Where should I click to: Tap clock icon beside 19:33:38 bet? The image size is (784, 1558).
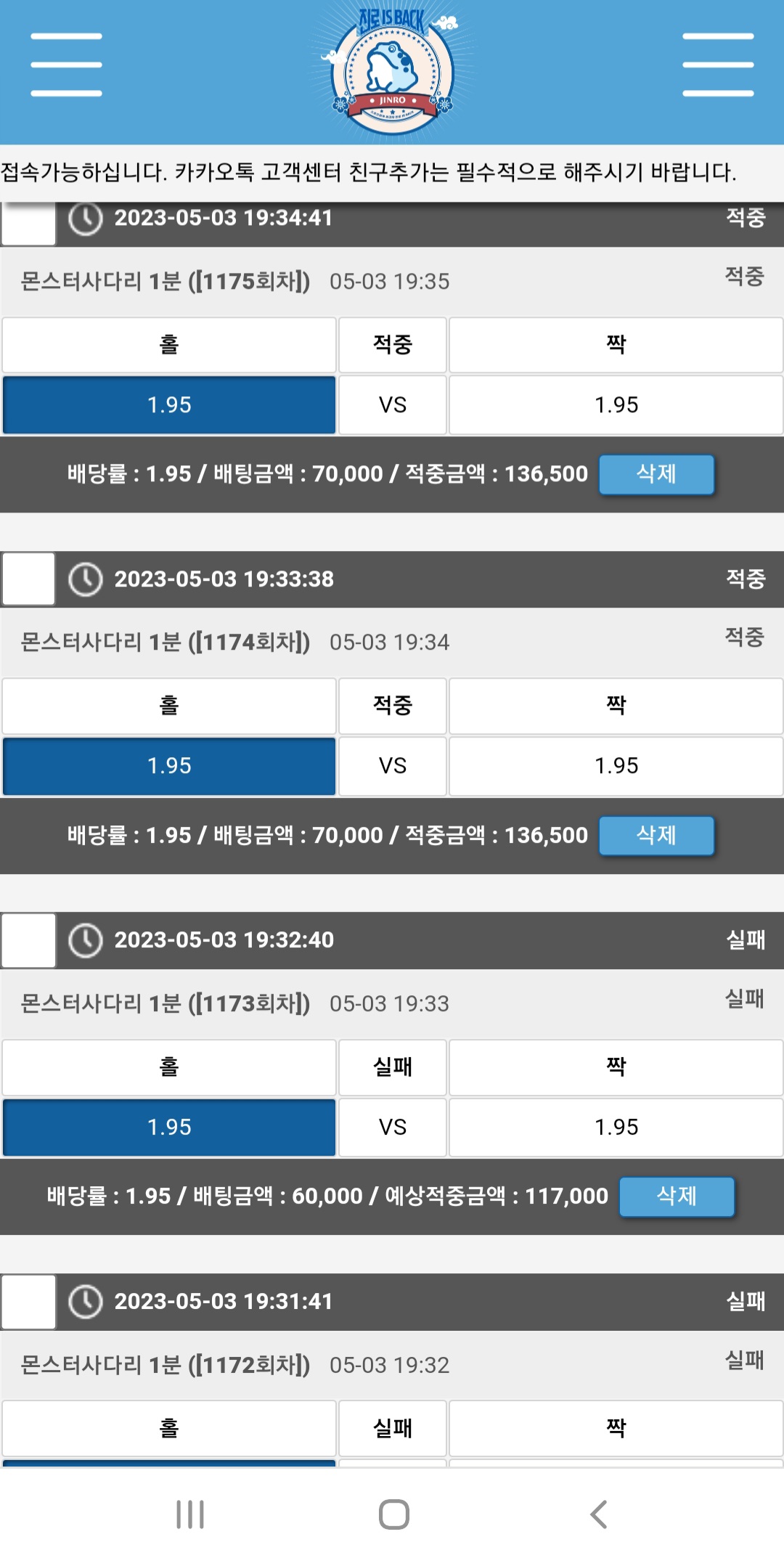tap(86, 579)
